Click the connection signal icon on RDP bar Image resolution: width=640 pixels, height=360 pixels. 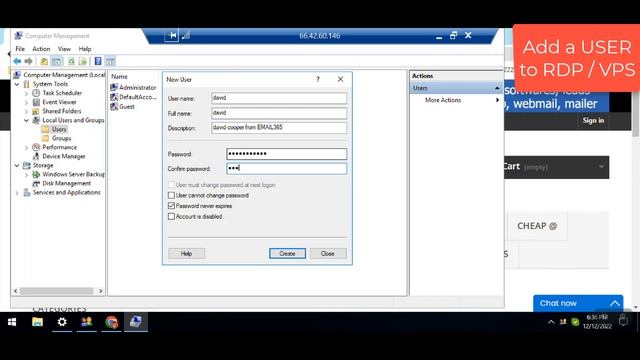click(186, 36)
